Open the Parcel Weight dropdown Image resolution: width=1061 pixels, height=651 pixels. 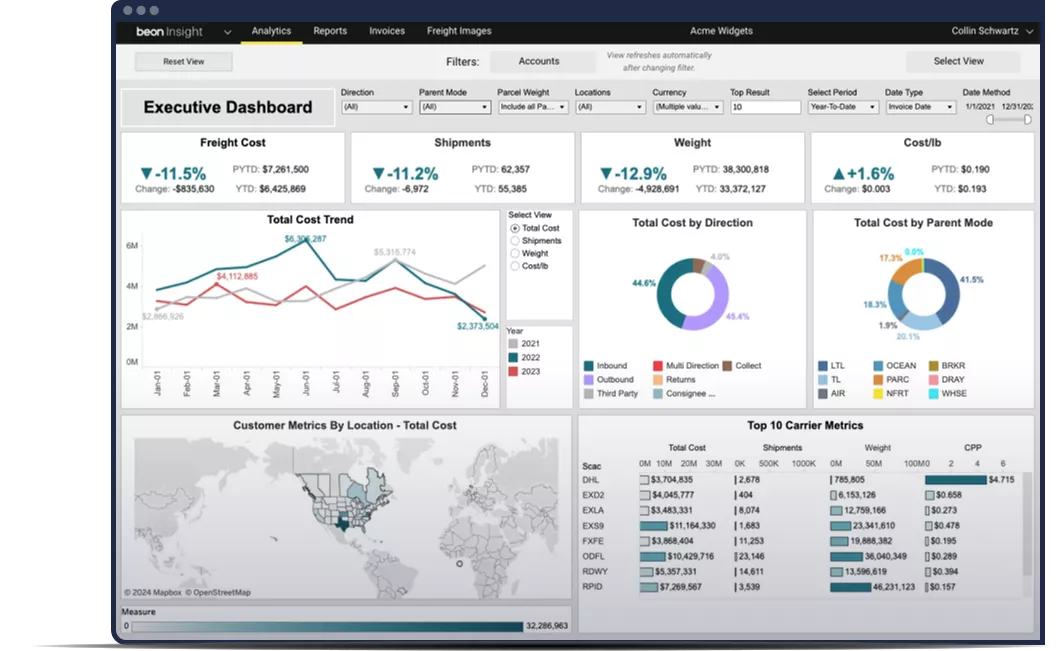[x=532, y=107]
